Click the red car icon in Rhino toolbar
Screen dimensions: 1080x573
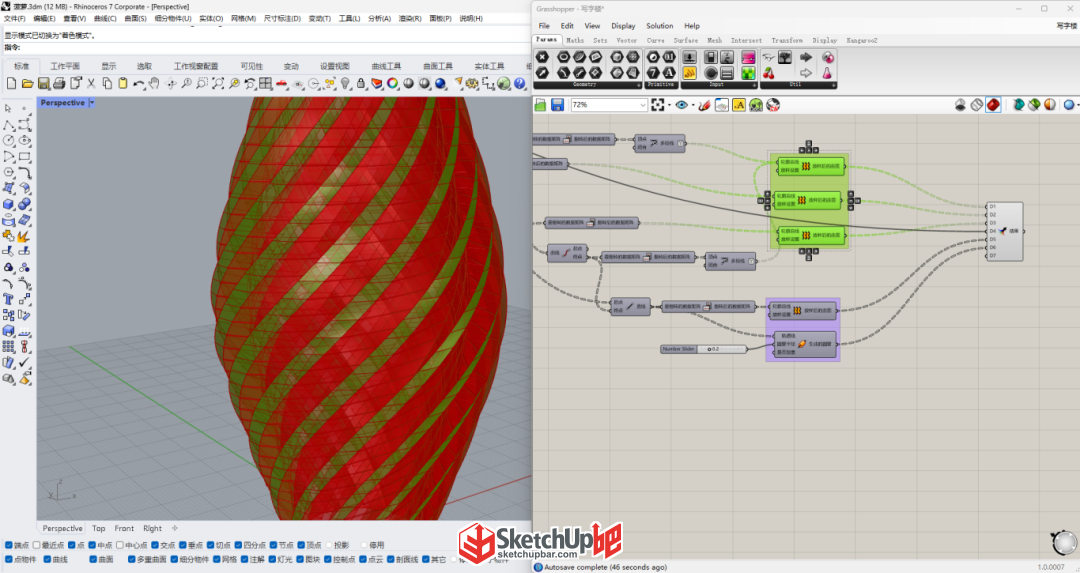tap(282, 83)
